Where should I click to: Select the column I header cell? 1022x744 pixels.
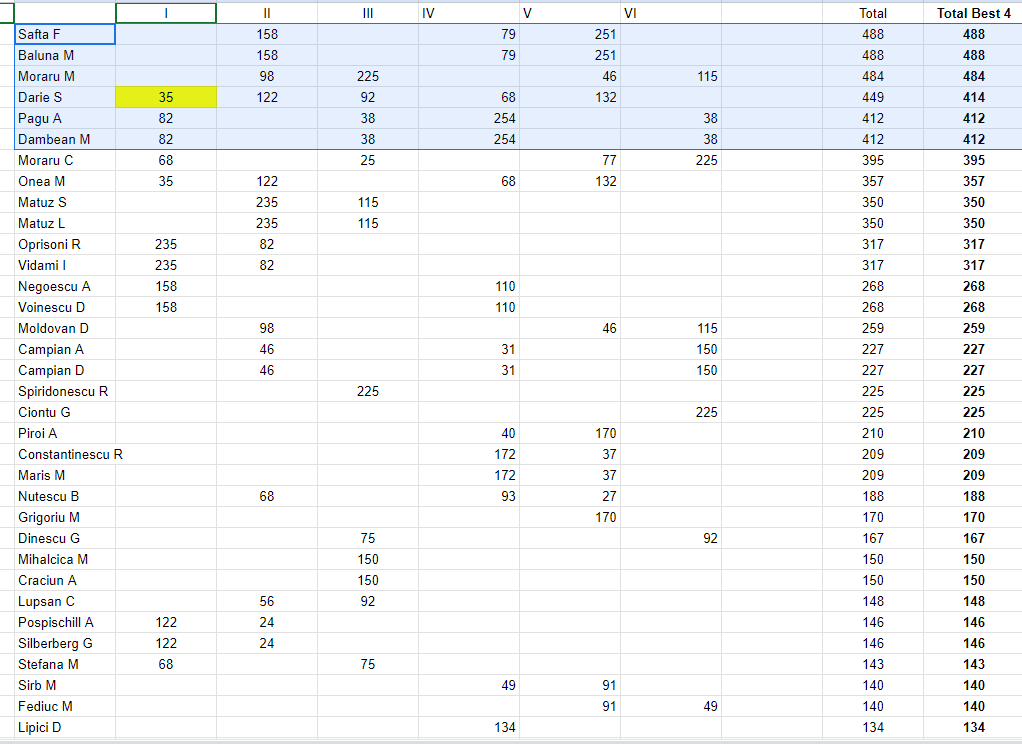pyautogui.click(x=166, y=13)
